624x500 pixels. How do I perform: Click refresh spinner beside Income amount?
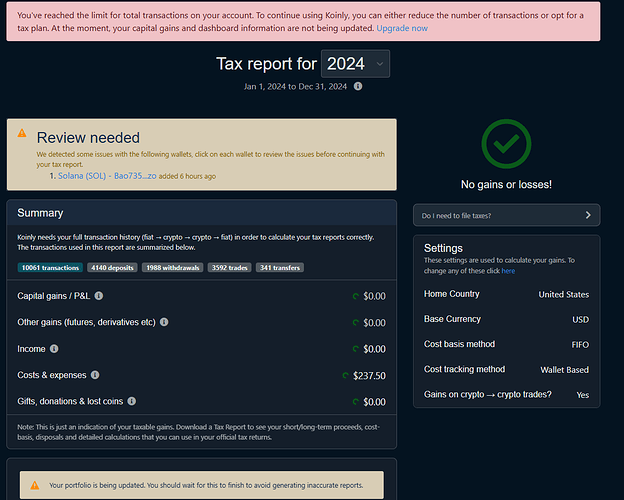pos(356,349)
